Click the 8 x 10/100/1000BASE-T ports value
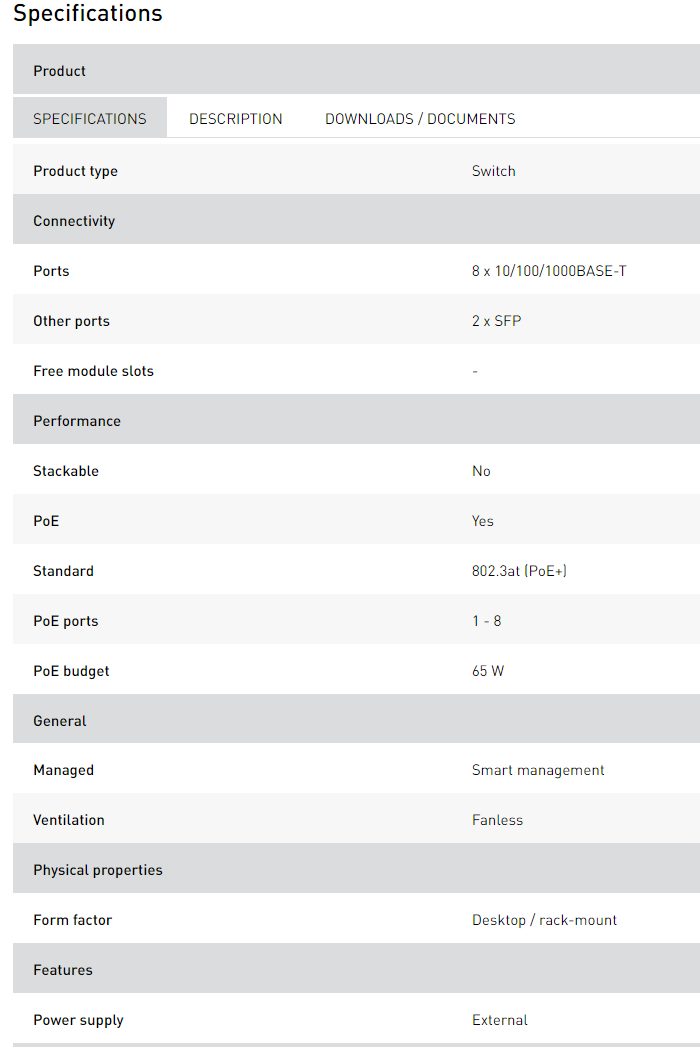 pyautogui.click(x=549, y=271)
